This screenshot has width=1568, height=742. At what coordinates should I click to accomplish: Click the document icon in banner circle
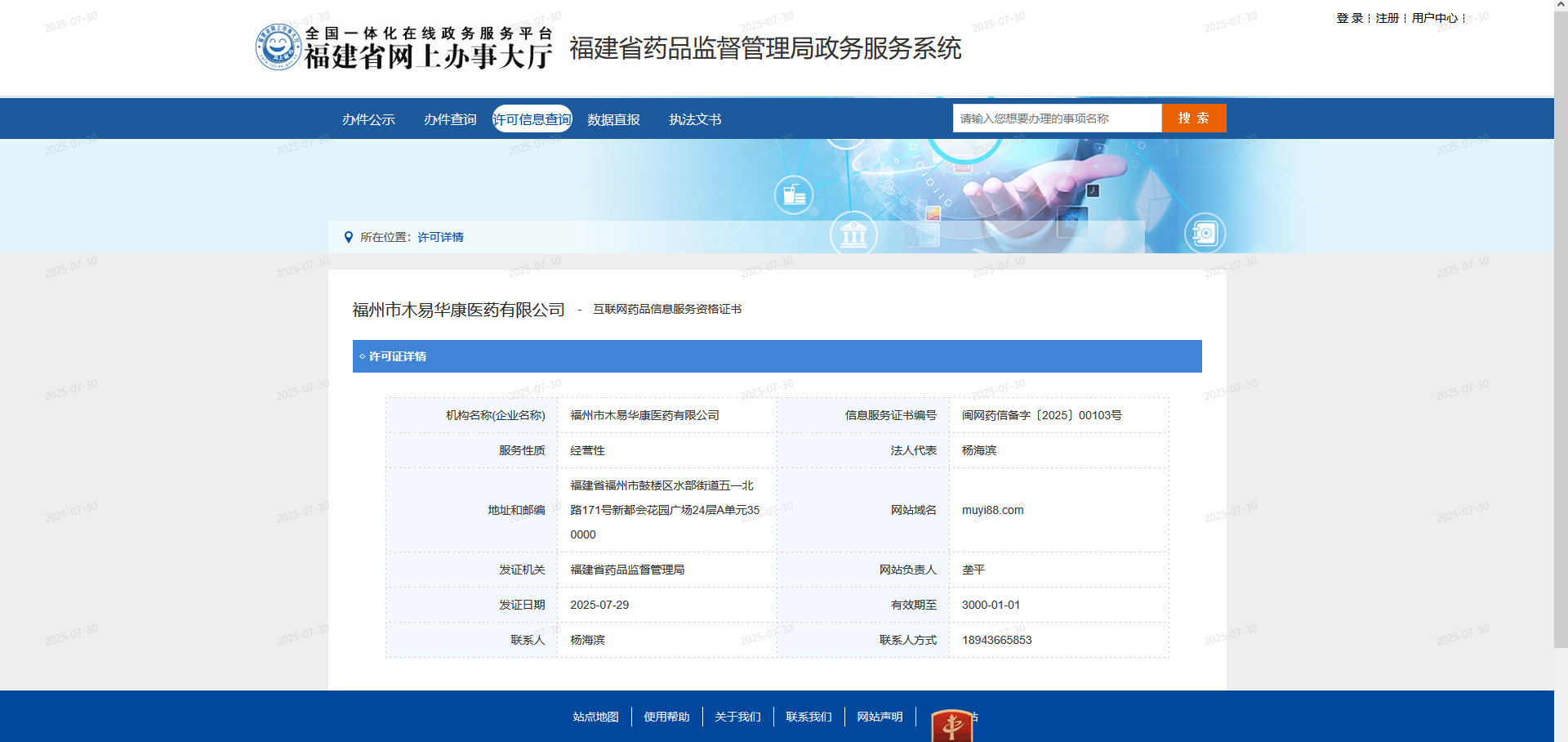pos(794,195)
